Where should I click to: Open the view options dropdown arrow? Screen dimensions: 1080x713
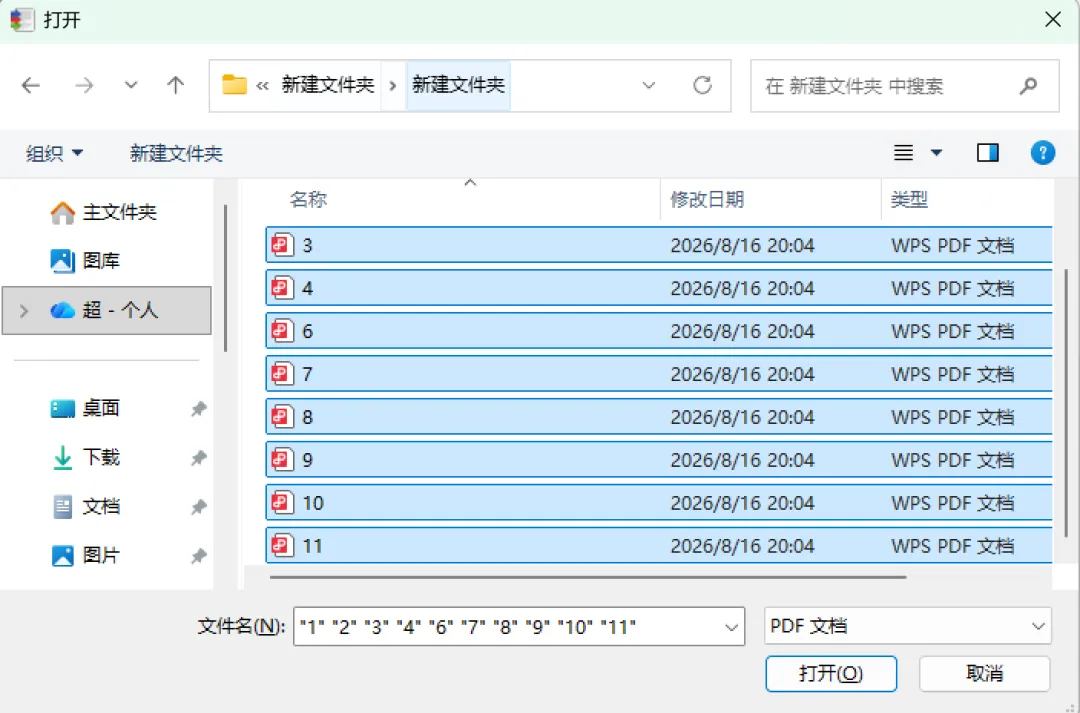[x=936, y=153]
